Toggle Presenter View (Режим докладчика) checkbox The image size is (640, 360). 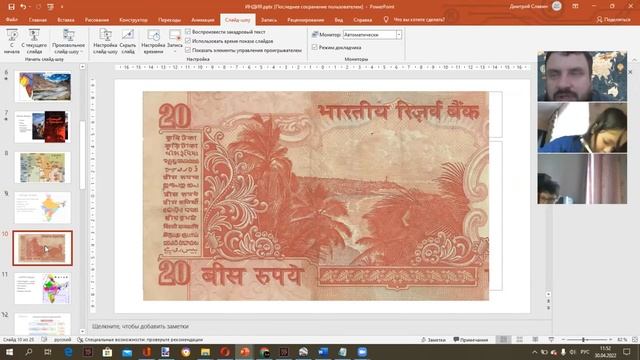pyautogui.click(x=315, y=47)
